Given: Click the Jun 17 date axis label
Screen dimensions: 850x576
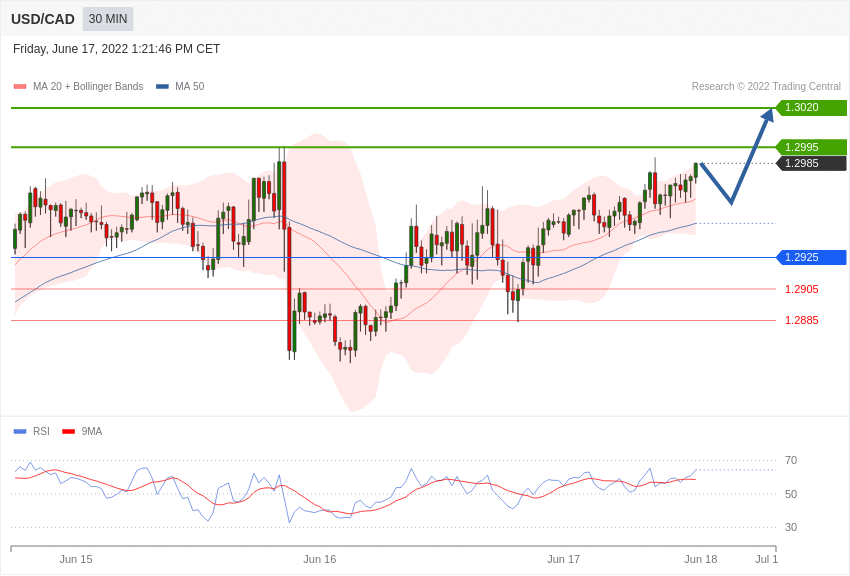Looking at the screenshot, I should tap(564, 559).
